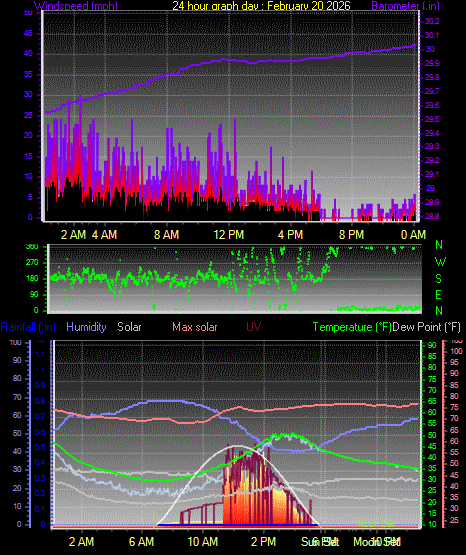466x555 pixels.
Task: Click the '0.8' rainfall axis value
Action: click(40, 401)
